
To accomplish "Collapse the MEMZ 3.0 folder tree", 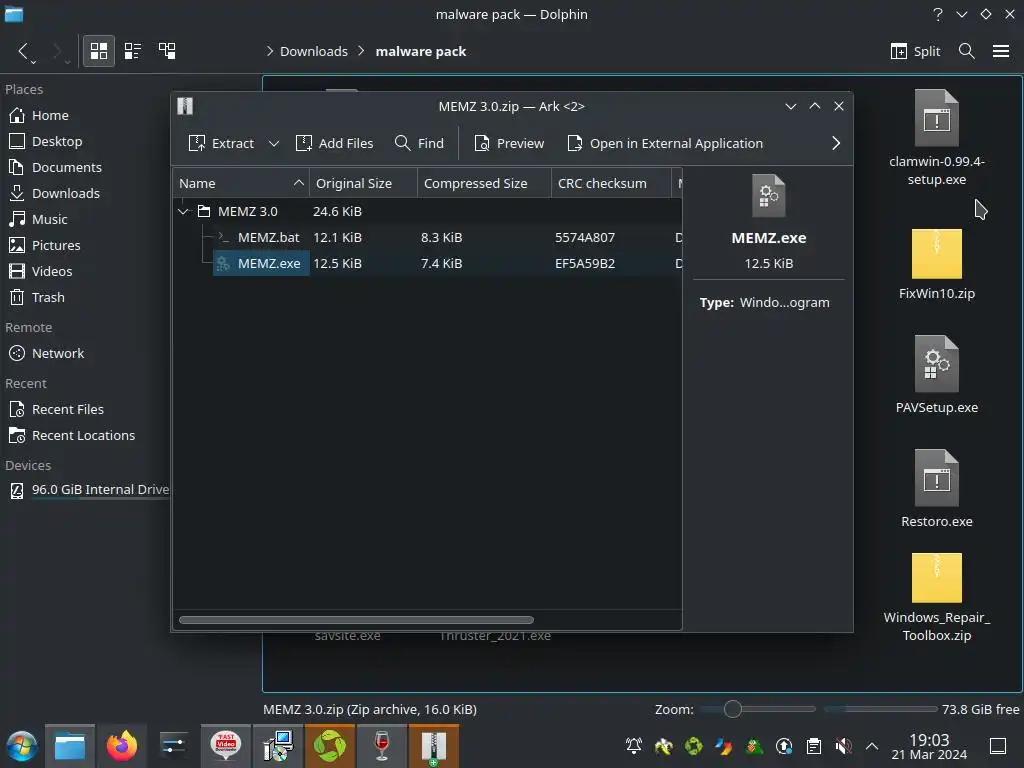I will tap(184, 212).
